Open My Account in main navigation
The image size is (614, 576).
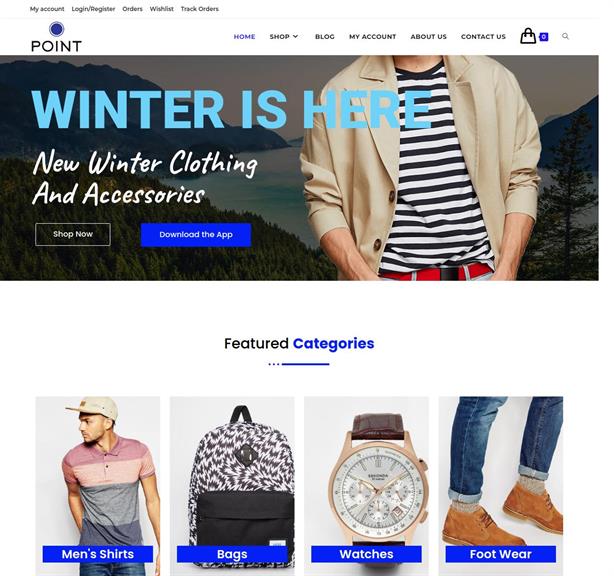pos(372,36)
